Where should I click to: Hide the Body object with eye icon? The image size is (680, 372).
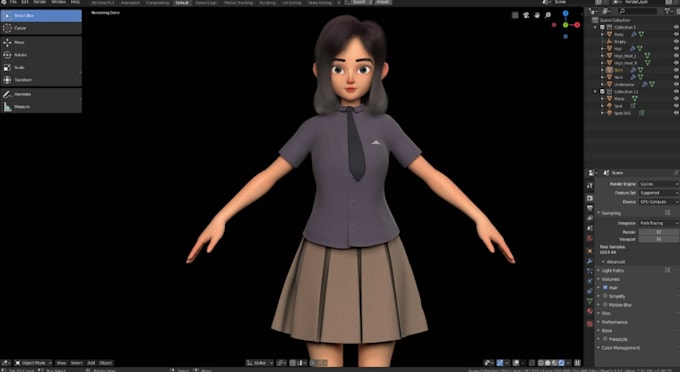(676, 34)
